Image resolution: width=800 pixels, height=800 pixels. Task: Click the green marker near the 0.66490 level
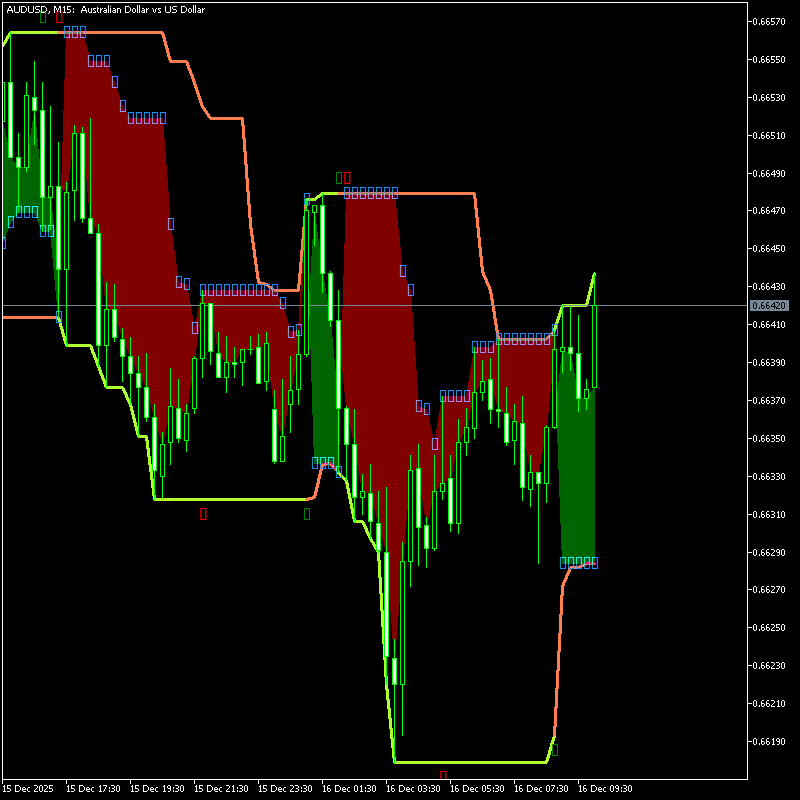pos(339,178)
